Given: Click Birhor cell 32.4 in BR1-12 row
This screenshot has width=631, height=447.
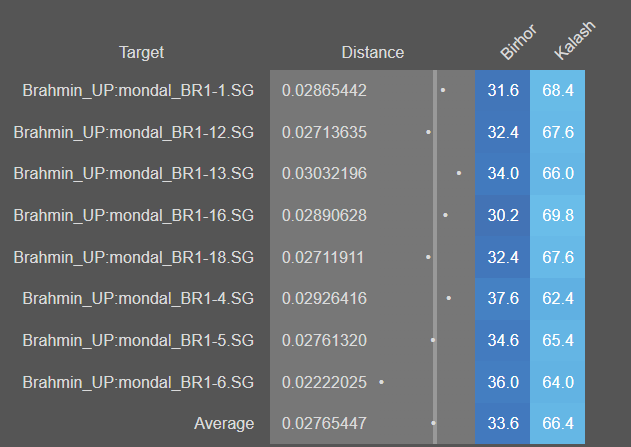Looking at the screenshot, I should 503,132.
